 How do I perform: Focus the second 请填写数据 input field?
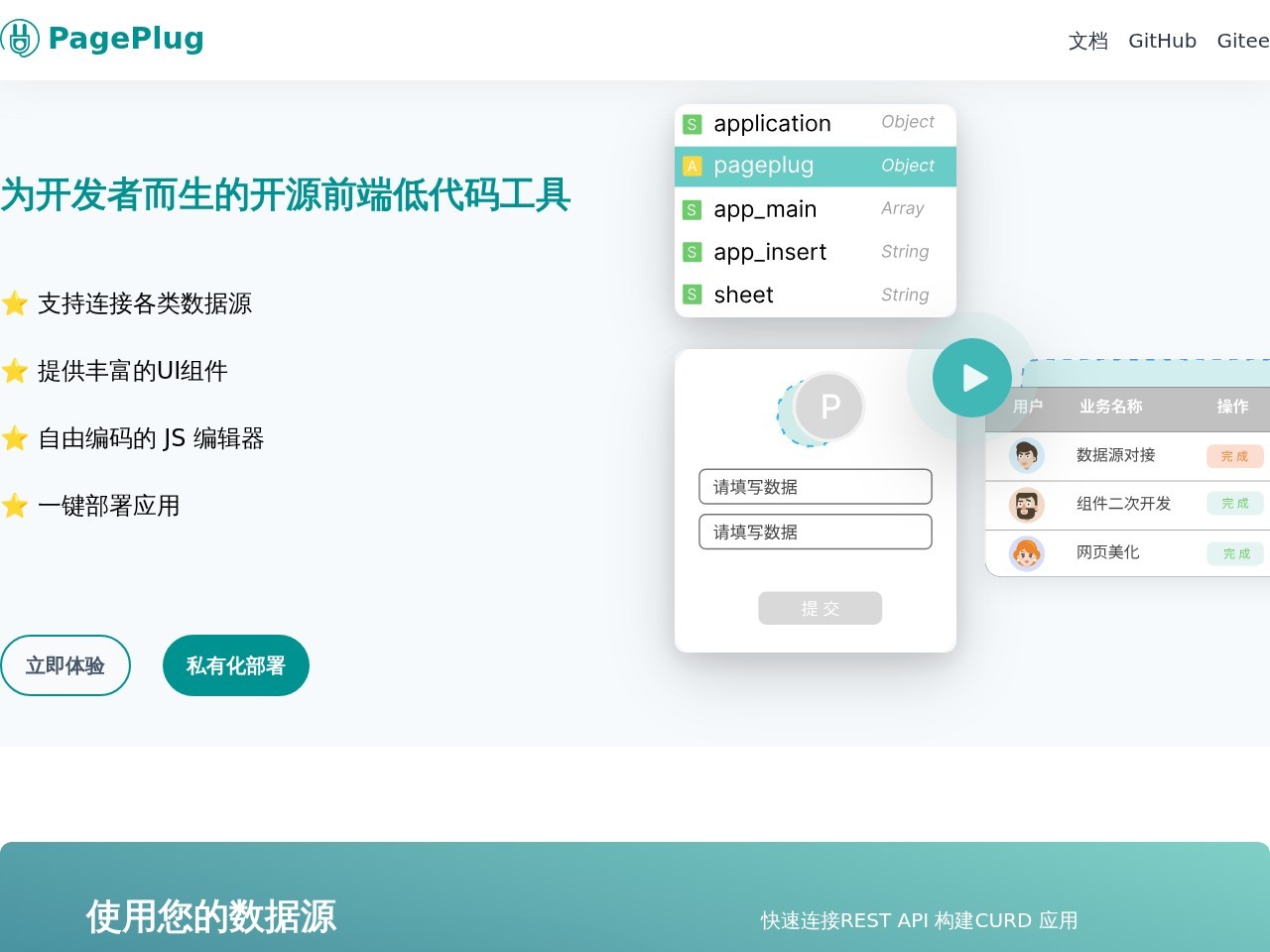point(816,532)
